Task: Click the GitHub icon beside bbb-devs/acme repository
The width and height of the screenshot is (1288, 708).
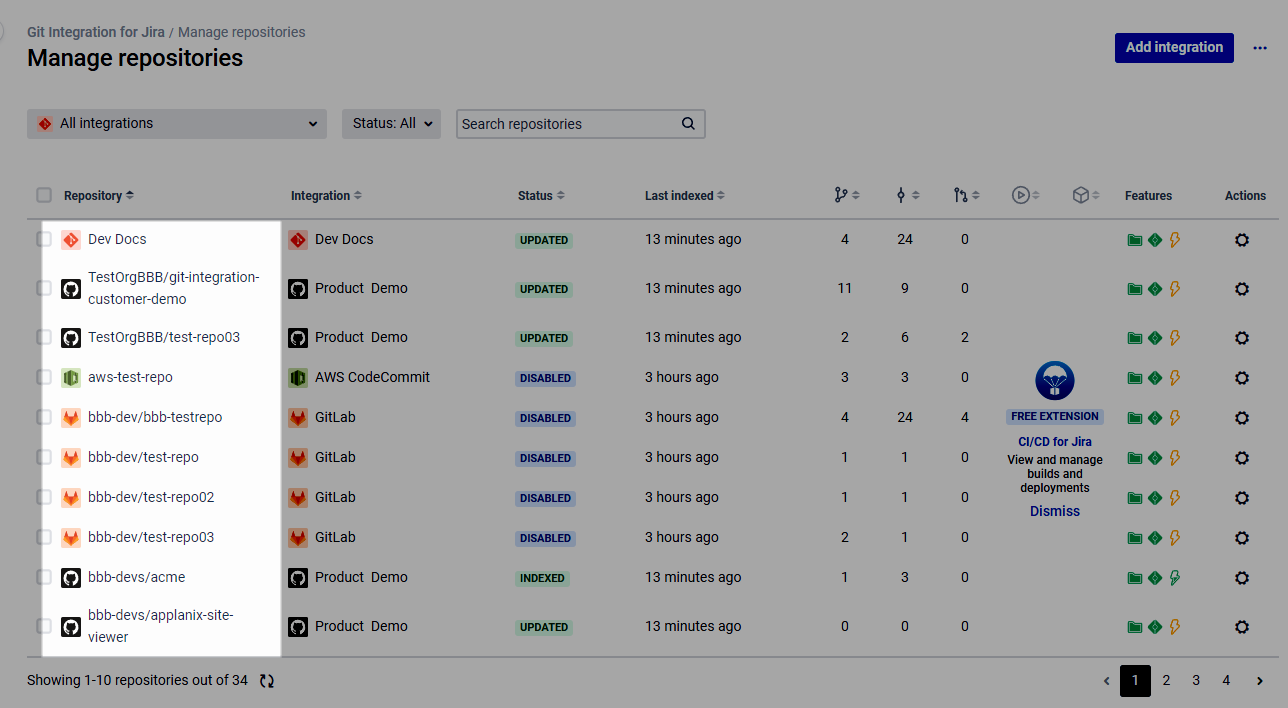Action: click(x=71, y=578)
